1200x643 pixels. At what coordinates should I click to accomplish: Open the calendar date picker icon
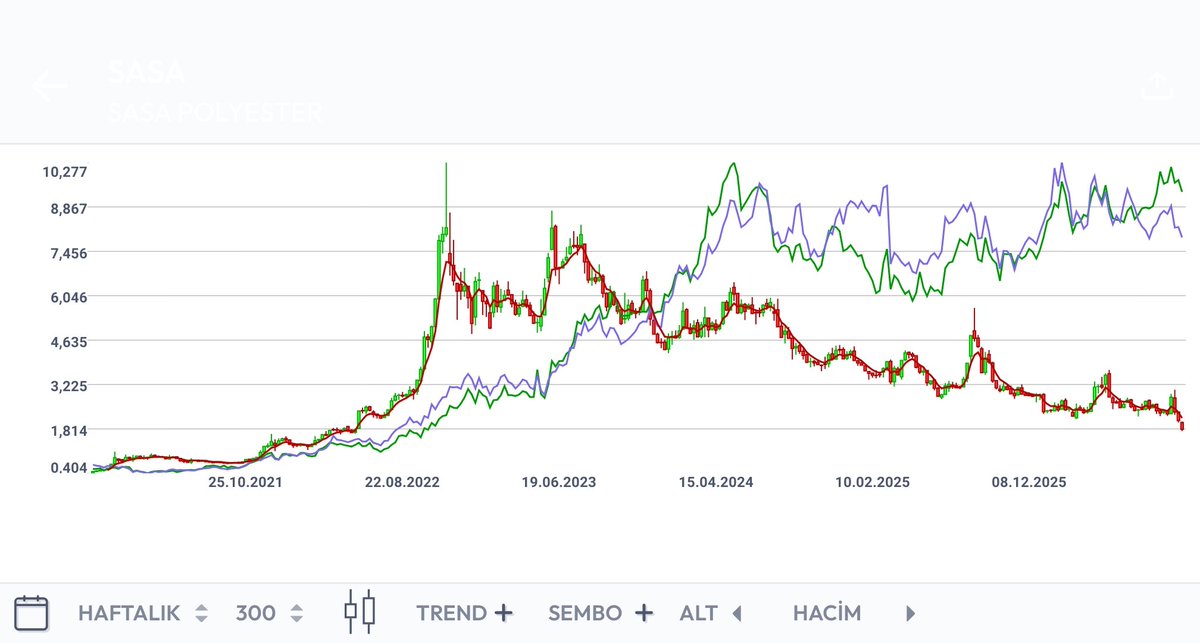click(x=31, y=612)
